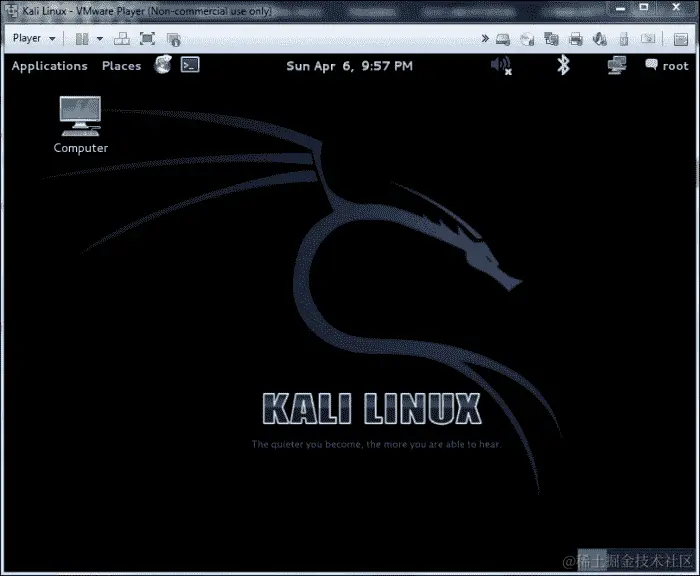Image resolution: width=700 pixels, height=576 pixels.
Task: Open the muted volume indicator
Action: [x=501, y=66]
